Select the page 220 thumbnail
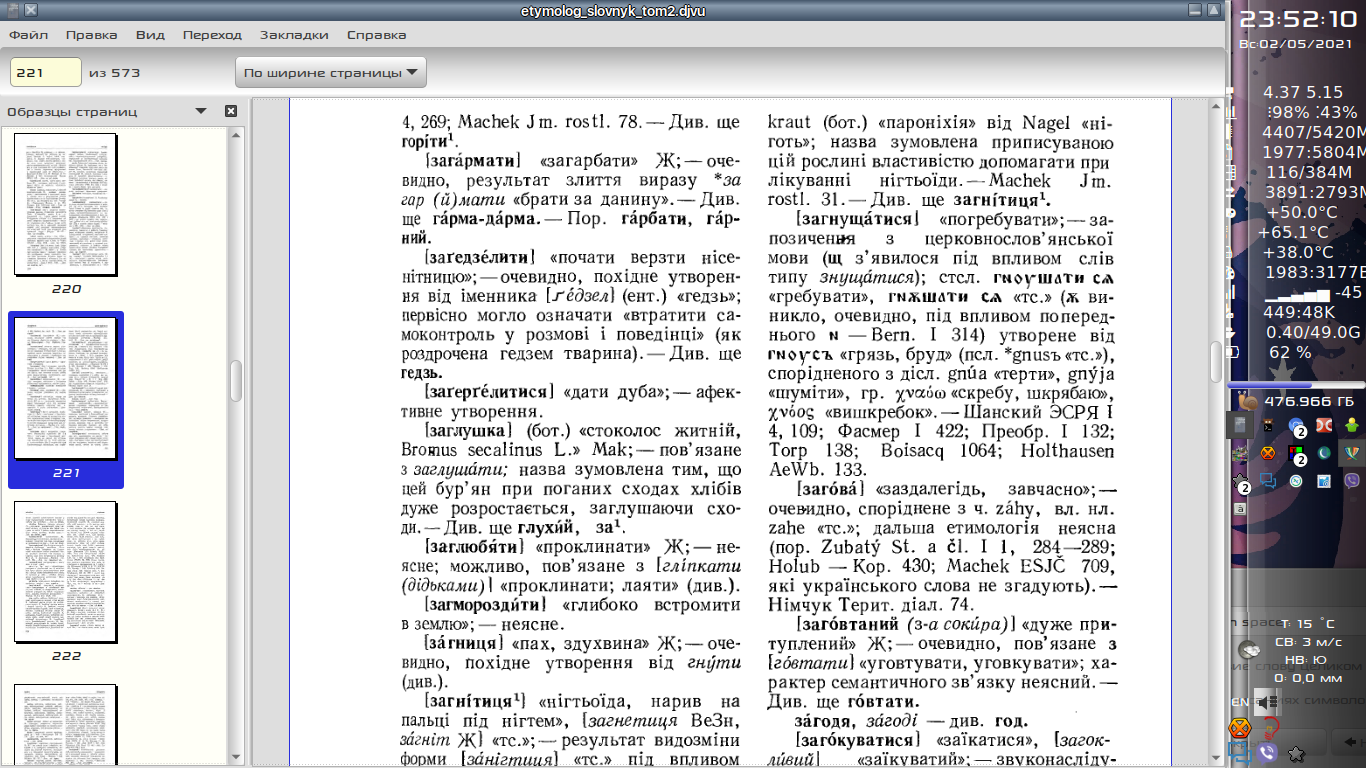Viewport: 1366px width, 768px height. click(66, 205)
